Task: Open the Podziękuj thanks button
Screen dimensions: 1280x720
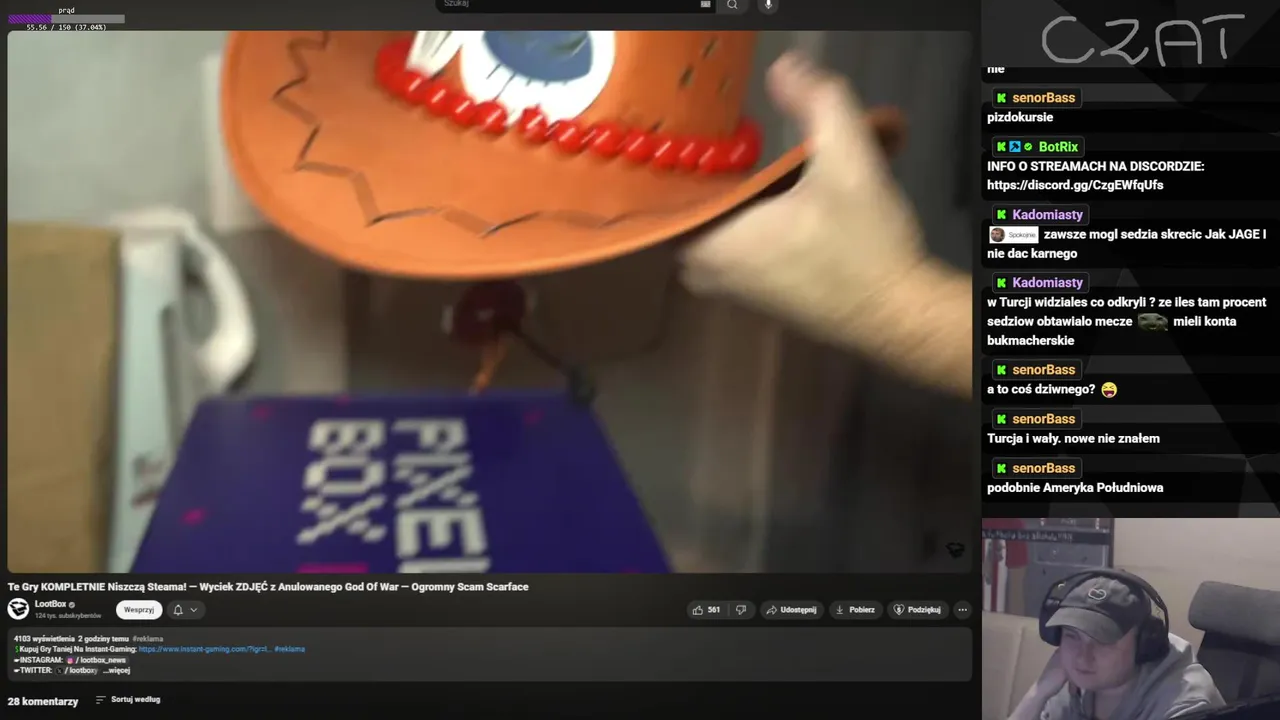Action: click(917, 609)
